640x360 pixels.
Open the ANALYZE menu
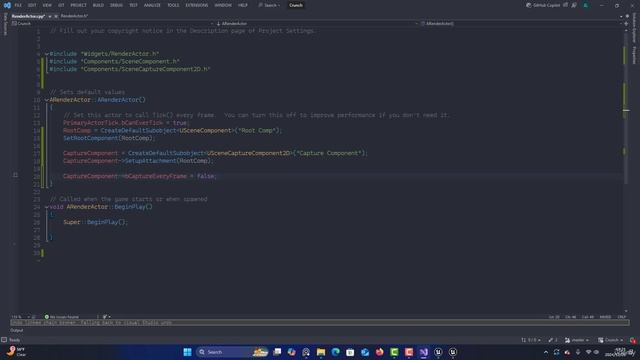[x=152, y=5]
